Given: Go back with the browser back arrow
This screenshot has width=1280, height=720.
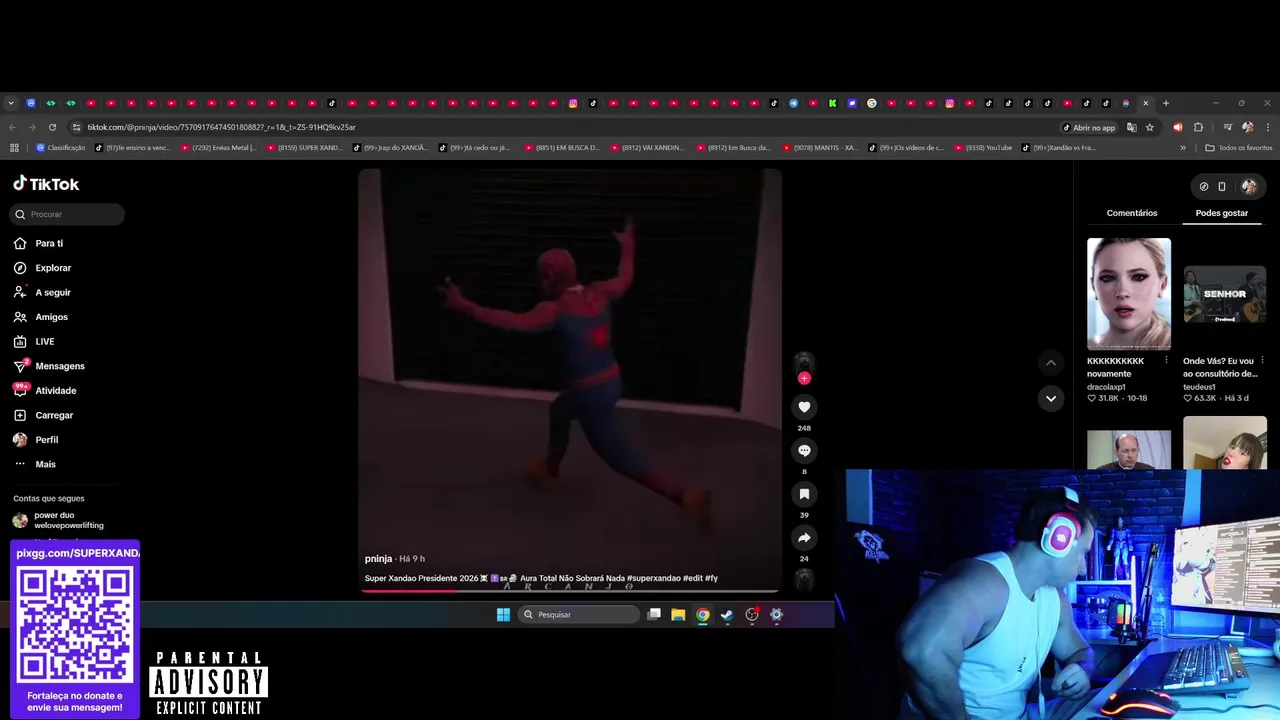Looking at the screenshot, I should tap(12, 127).
